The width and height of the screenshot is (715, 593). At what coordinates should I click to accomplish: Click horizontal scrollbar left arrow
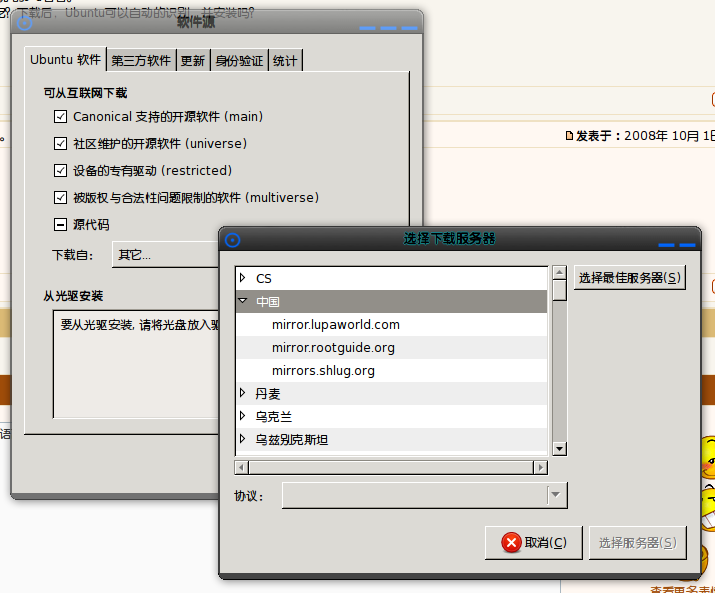[242, 468]
